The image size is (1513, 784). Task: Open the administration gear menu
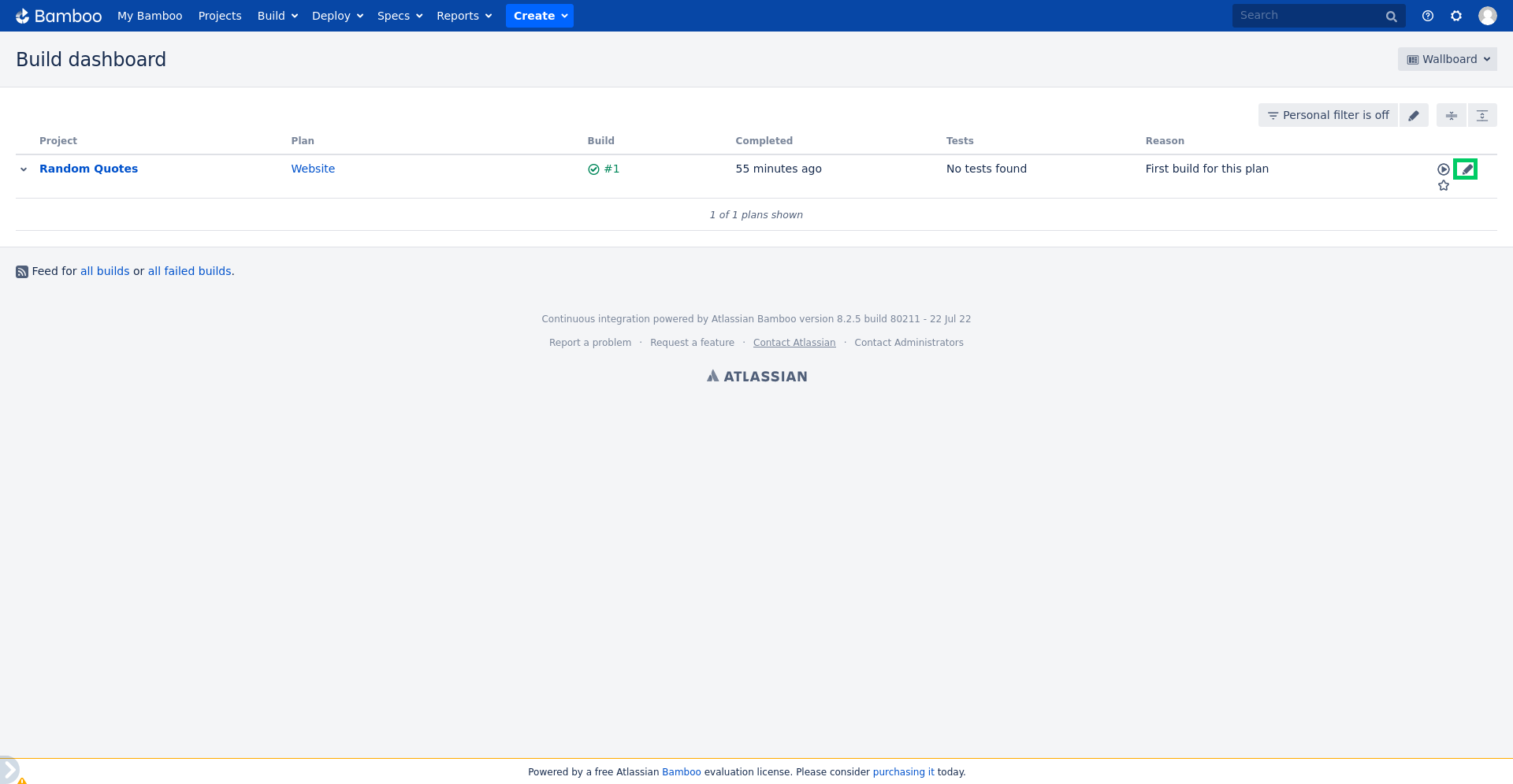1455,16
